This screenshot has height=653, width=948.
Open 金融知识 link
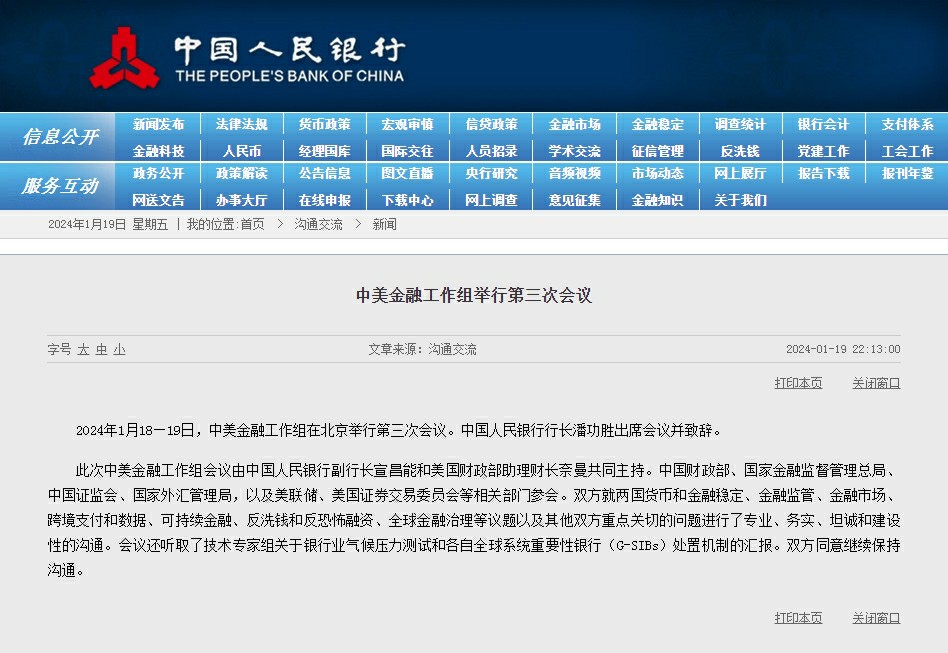pos(658,200)
